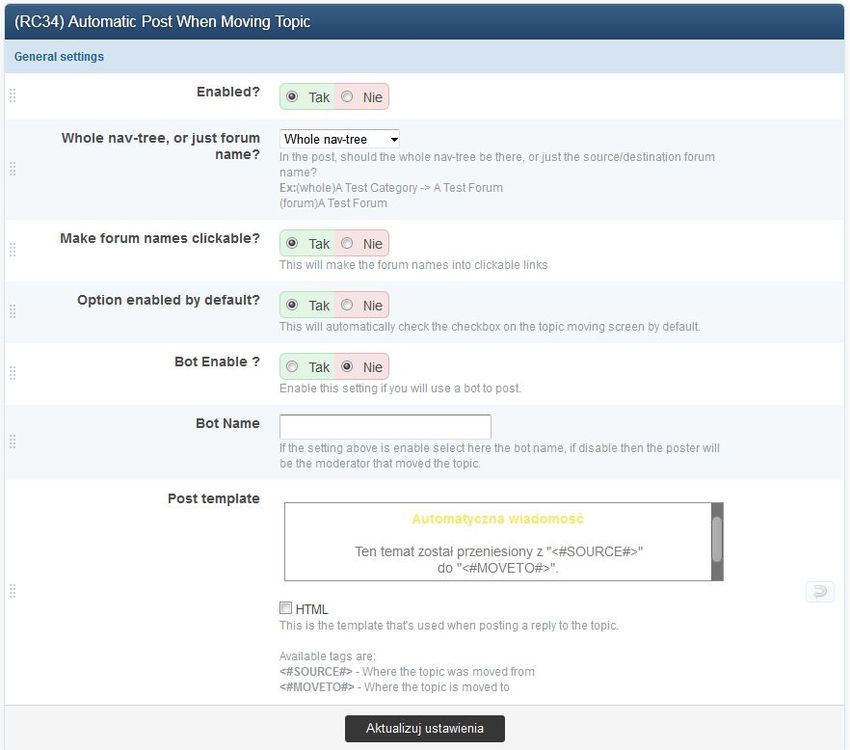Select Nie for the Enabled setting
This screenshot has height=750, width=850.
tap(347, 97)
